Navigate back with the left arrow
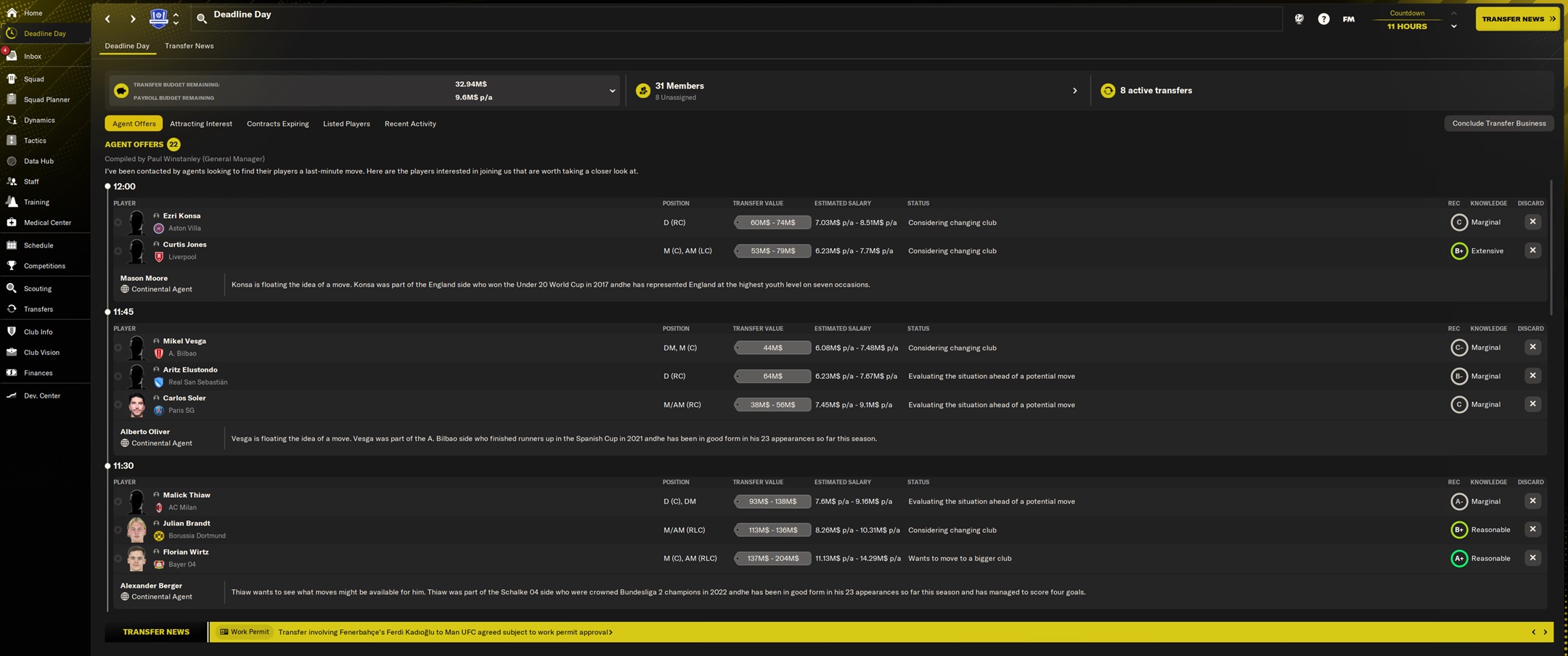 [108, 19]
